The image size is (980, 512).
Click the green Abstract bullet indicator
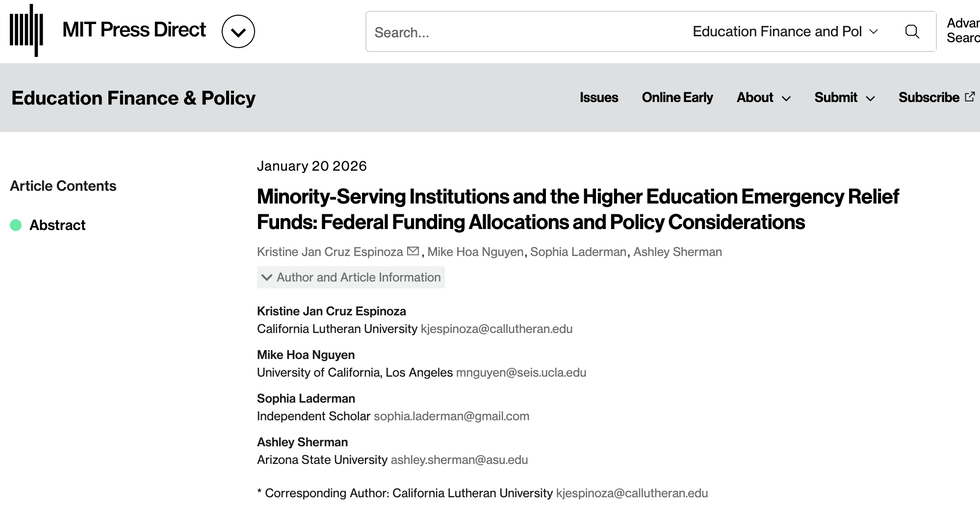pos(16,225)
